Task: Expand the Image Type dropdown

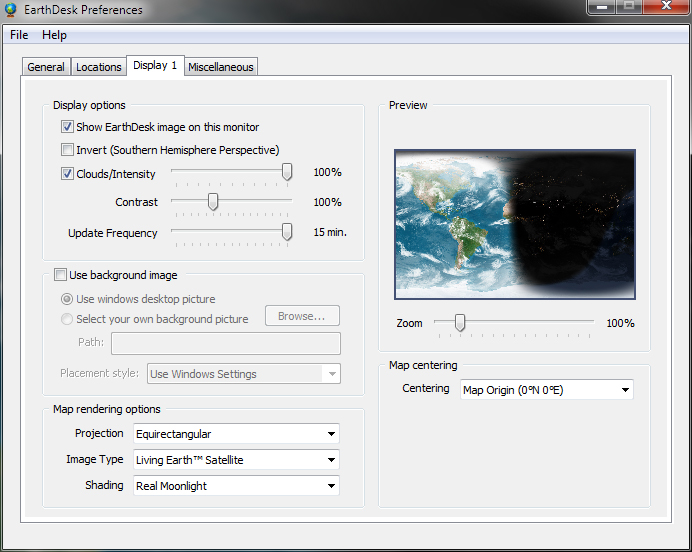Action: (234, 460)
